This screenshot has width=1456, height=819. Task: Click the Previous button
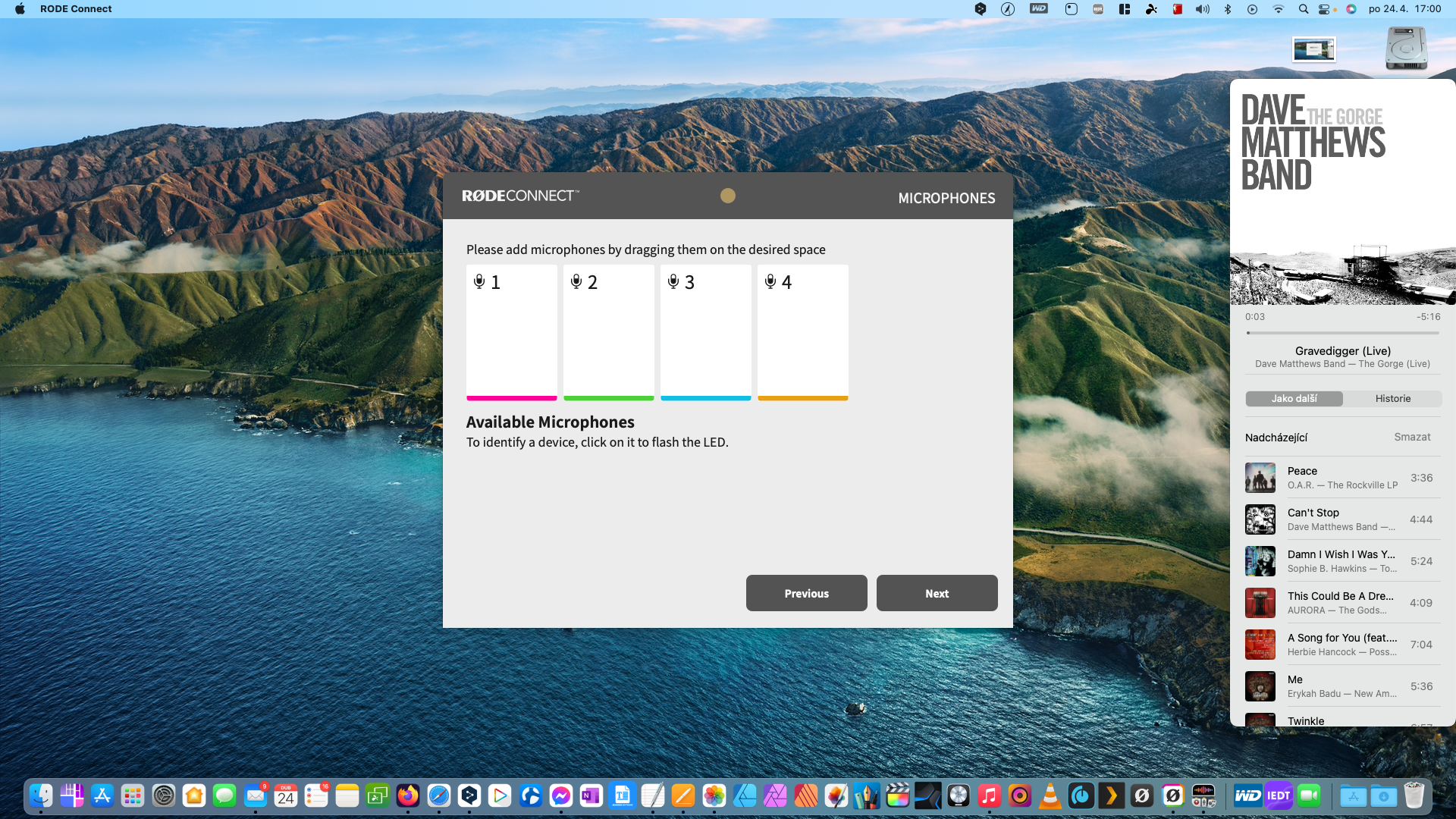coord(806,594)
